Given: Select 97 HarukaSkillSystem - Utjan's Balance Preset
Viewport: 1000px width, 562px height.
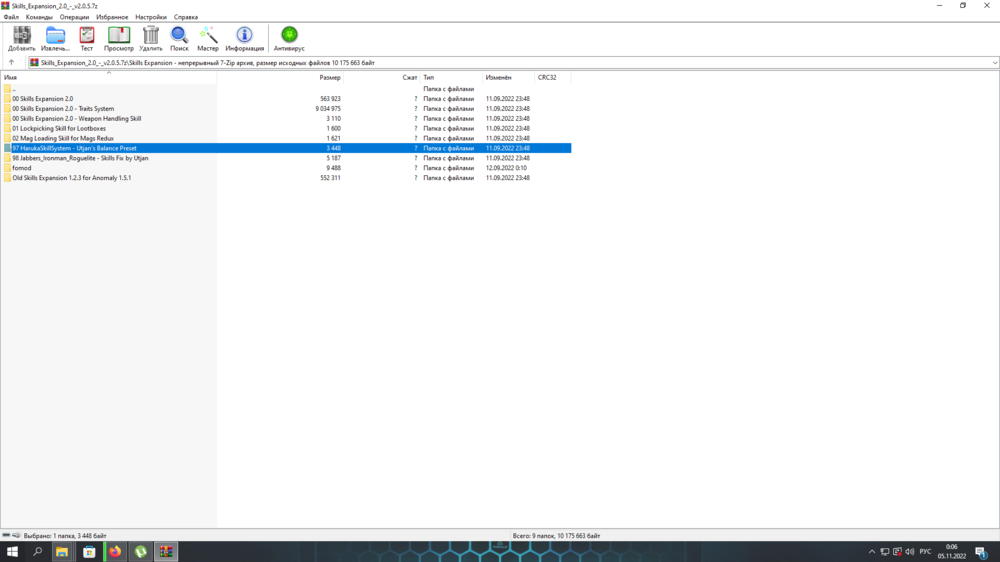Looking at the screenshot, I should click(x=286, y=149).
